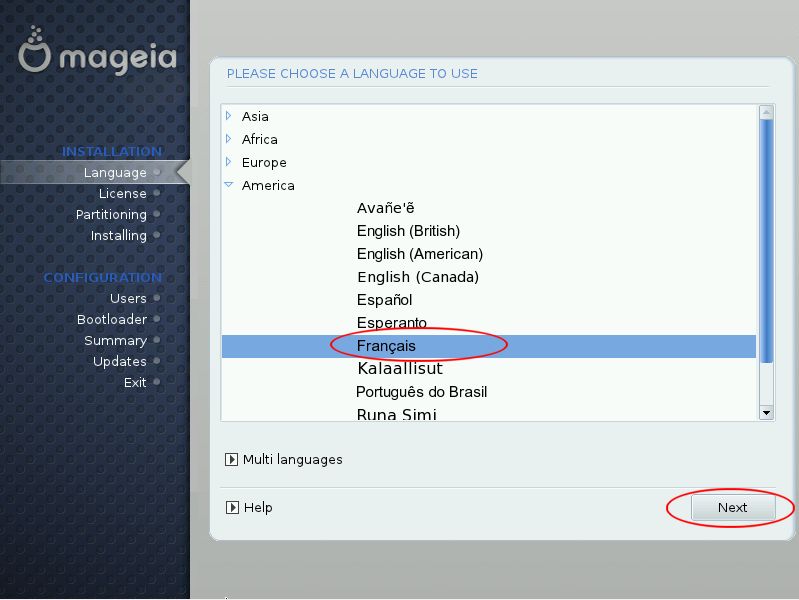Collapse the America language group

point(229,185)
